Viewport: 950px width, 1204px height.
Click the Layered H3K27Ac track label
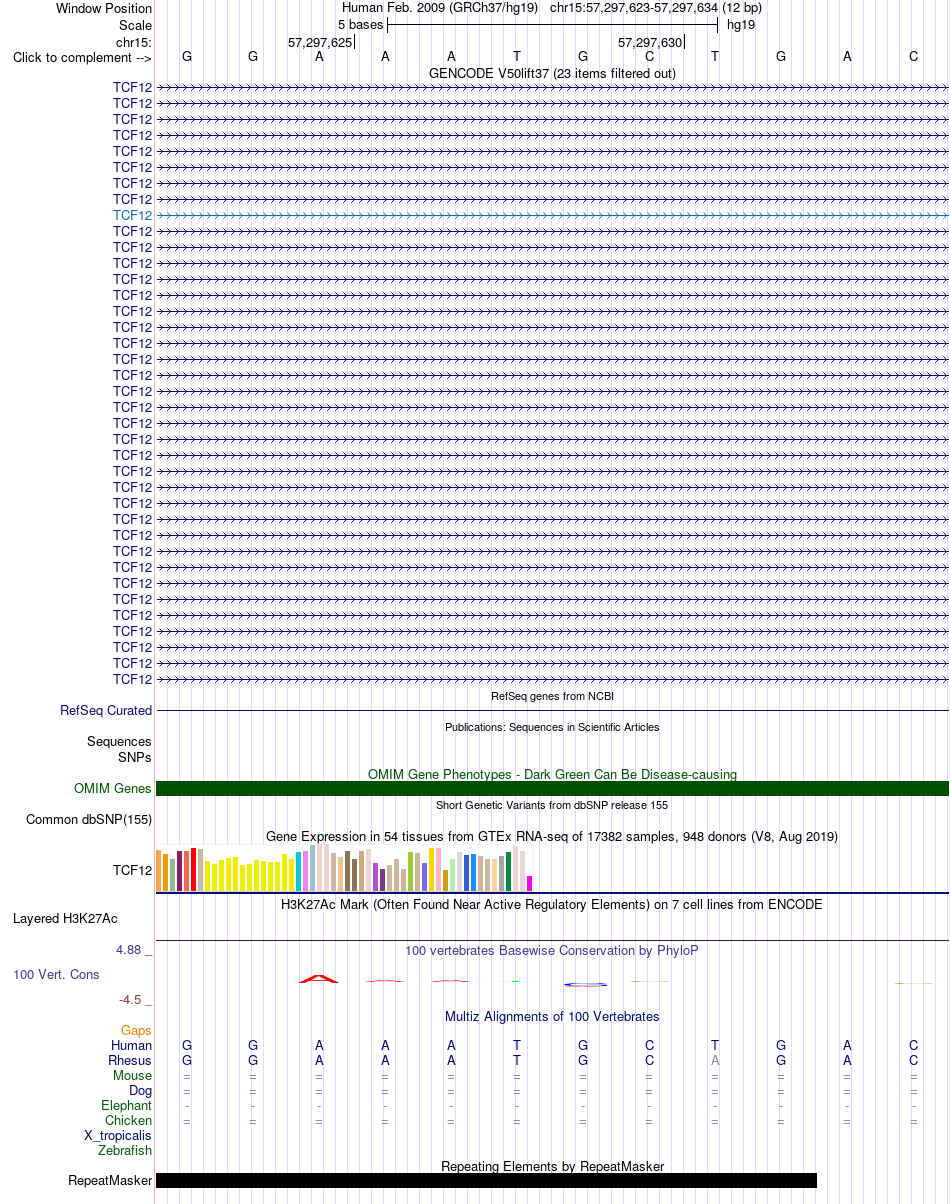[x=65, y=918]
